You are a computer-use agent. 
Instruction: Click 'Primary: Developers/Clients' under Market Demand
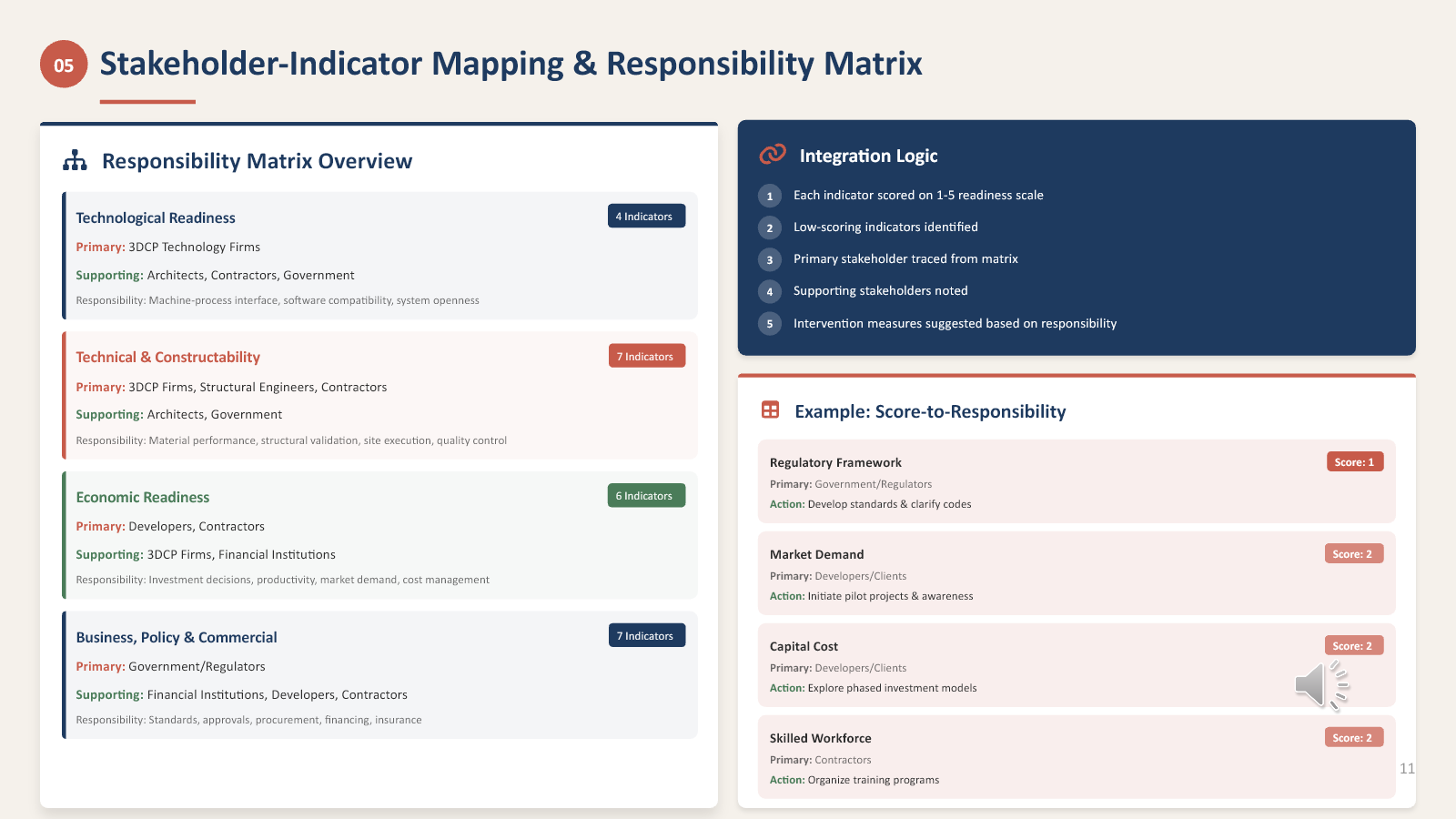coord(838,576)
